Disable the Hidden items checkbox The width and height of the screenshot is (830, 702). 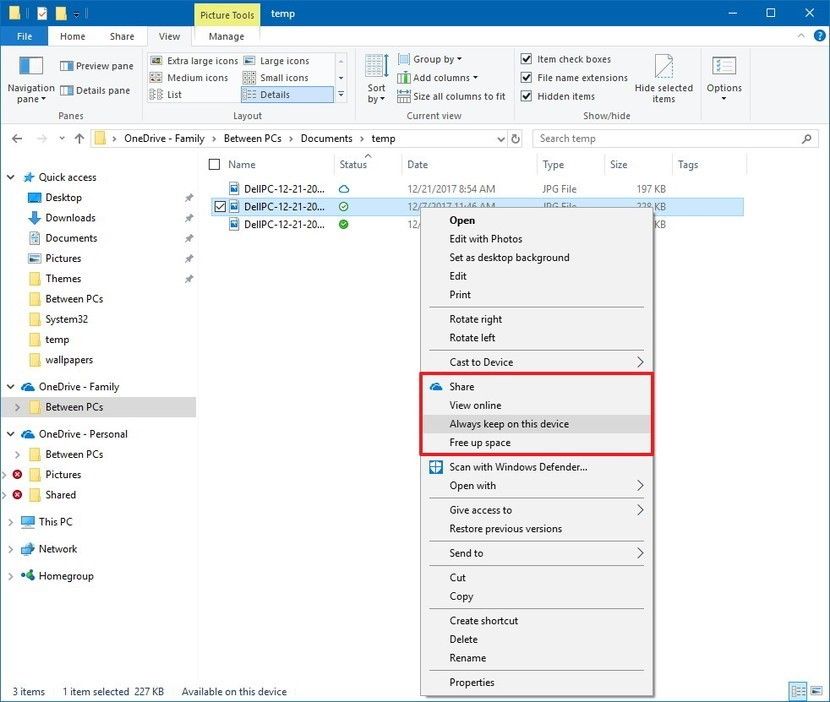tap(527, 96)
